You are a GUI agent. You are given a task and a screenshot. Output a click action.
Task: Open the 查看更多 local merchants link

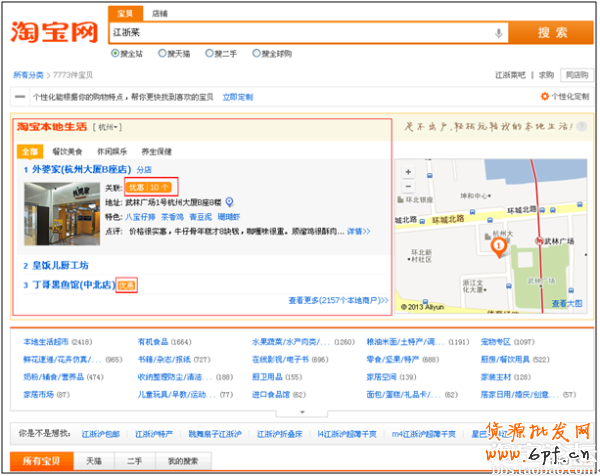coord(338,299)
